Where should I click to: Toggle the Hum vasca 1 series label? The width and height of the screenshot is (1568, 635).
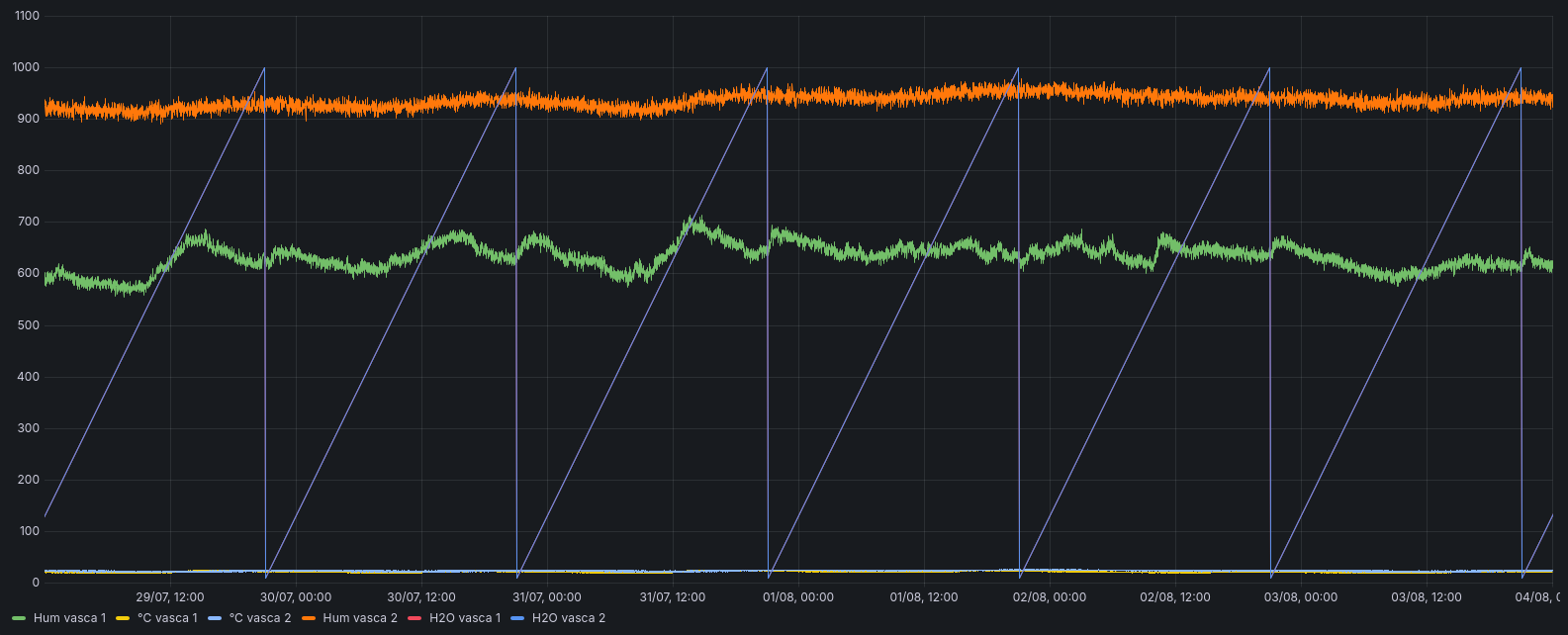click(69, 618)
